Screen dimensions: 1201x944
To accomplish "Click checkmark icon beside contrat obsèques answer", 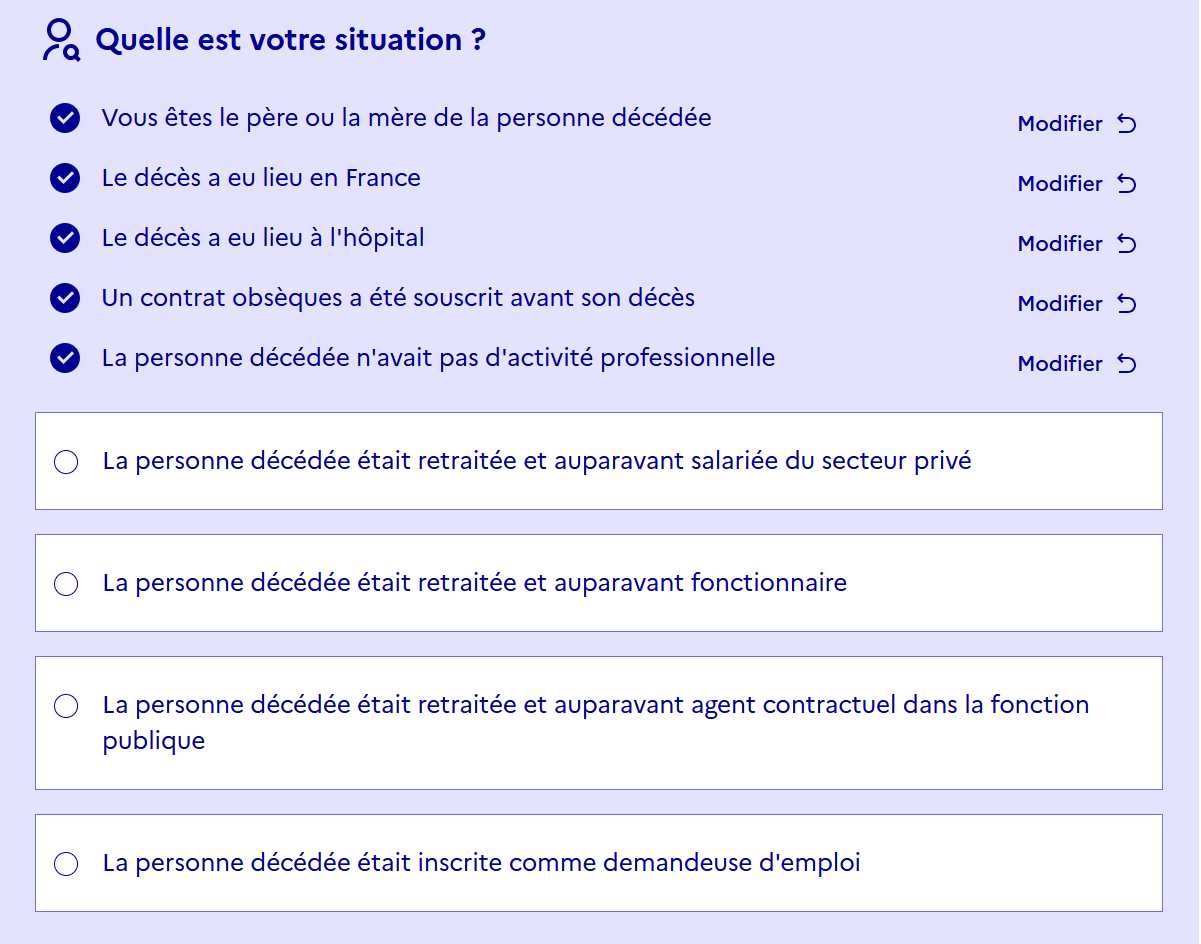I will coord(65,298).
